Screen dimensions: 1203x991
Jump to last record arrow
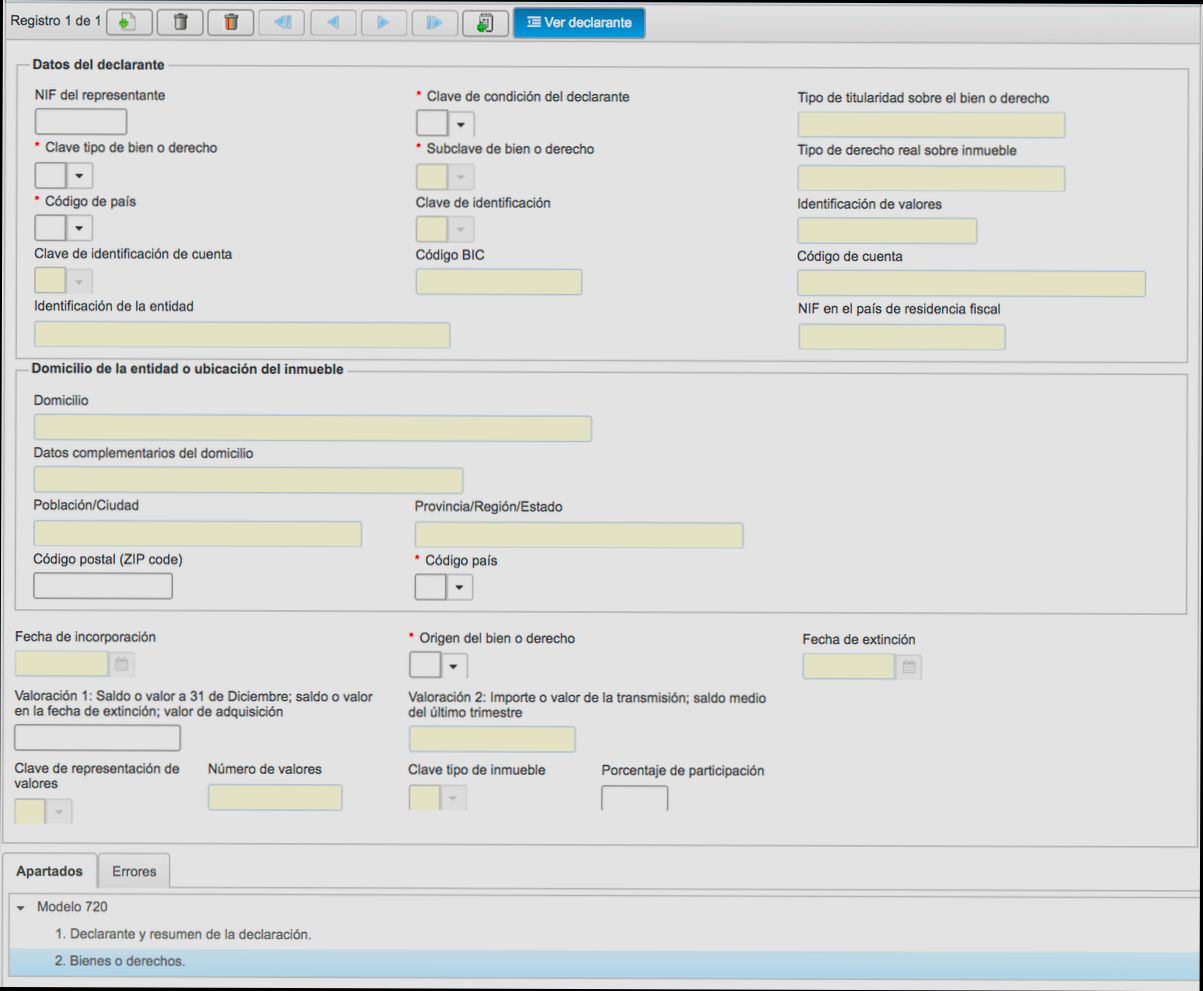click(x=434, y=23)
